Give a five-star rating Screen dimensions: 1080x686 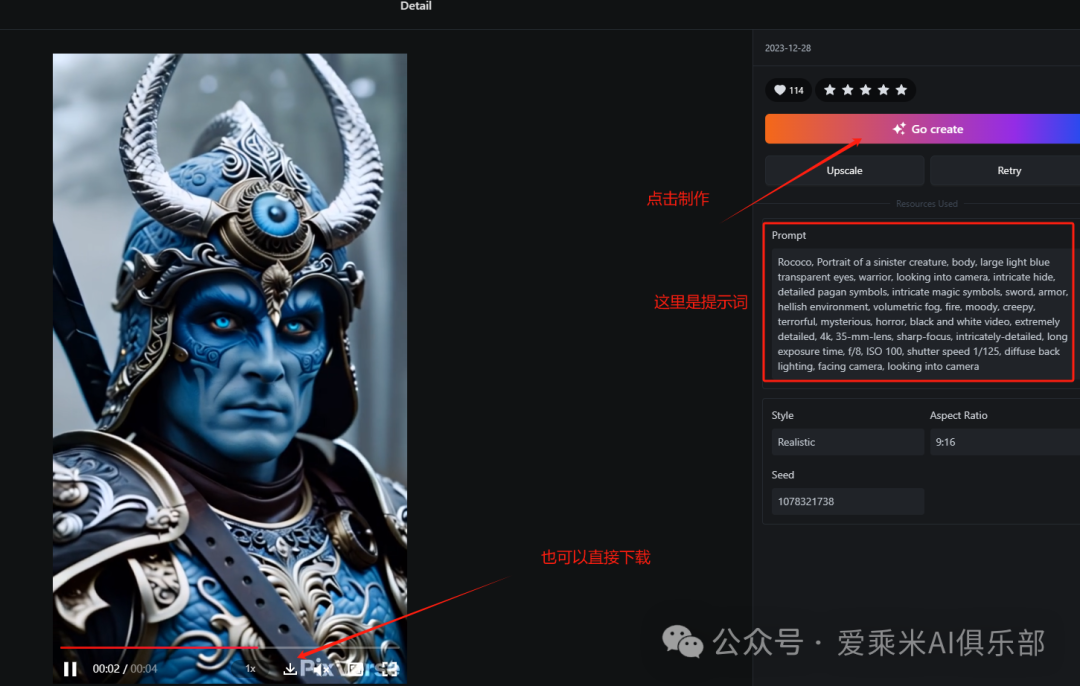901,90
